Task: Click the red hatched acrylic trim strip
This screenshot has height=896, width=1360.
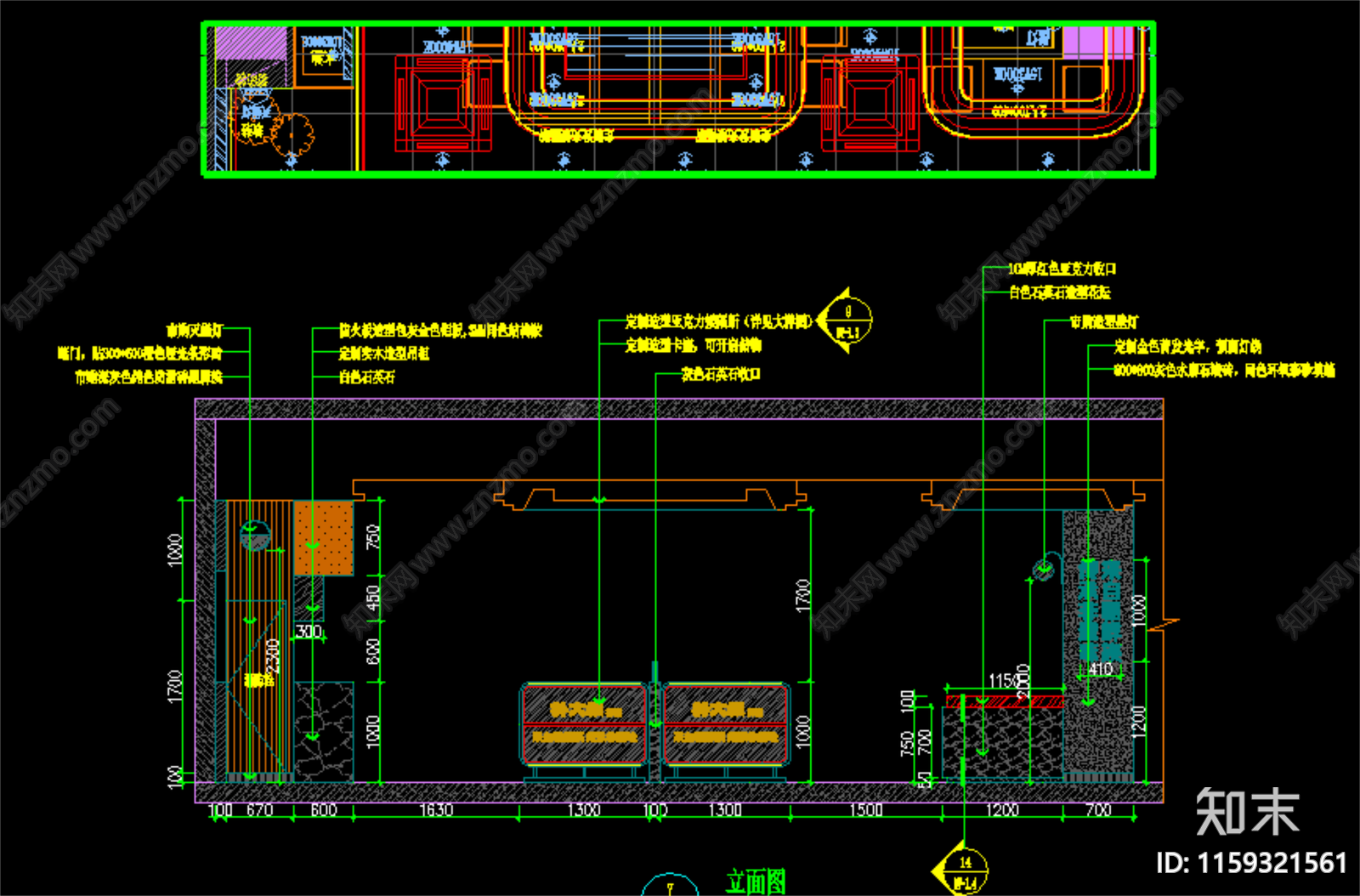Action: pos(1005,701)
